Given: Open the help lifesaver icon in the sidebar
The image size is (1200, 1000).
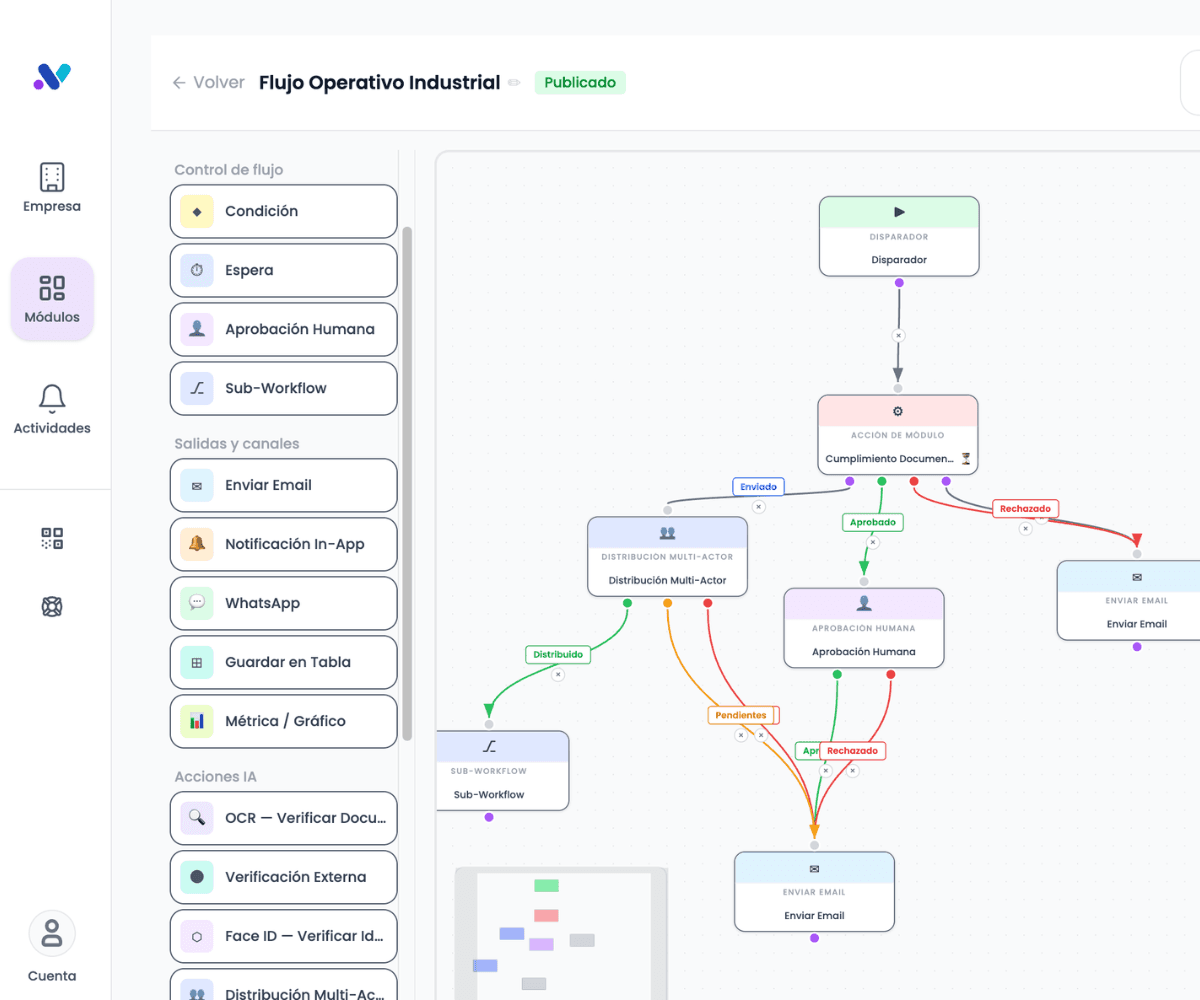Looking at the screenshot, I should [52, 606].
